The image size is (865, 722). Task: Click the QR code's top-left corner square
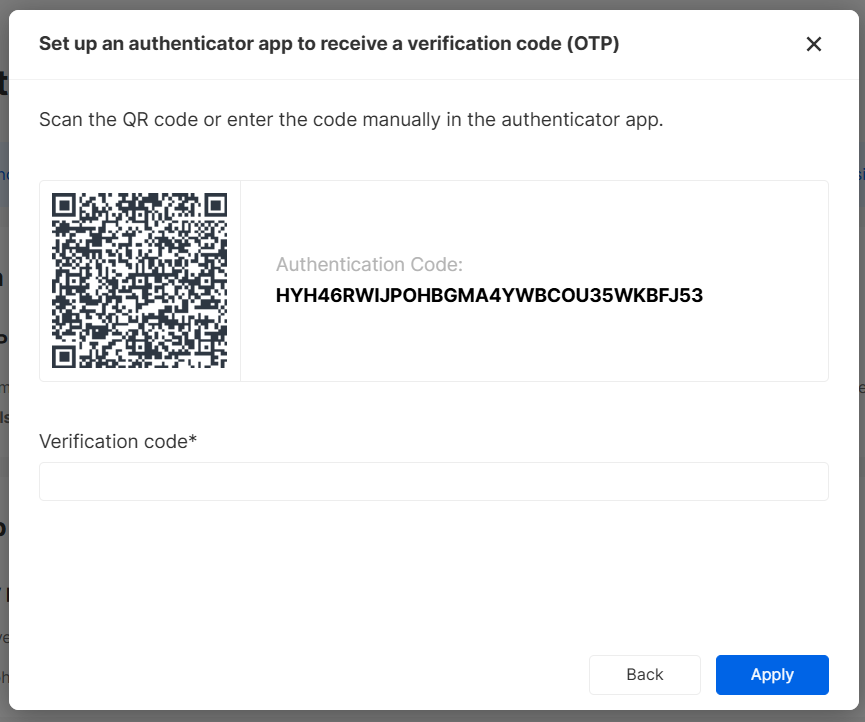point(65,206)
